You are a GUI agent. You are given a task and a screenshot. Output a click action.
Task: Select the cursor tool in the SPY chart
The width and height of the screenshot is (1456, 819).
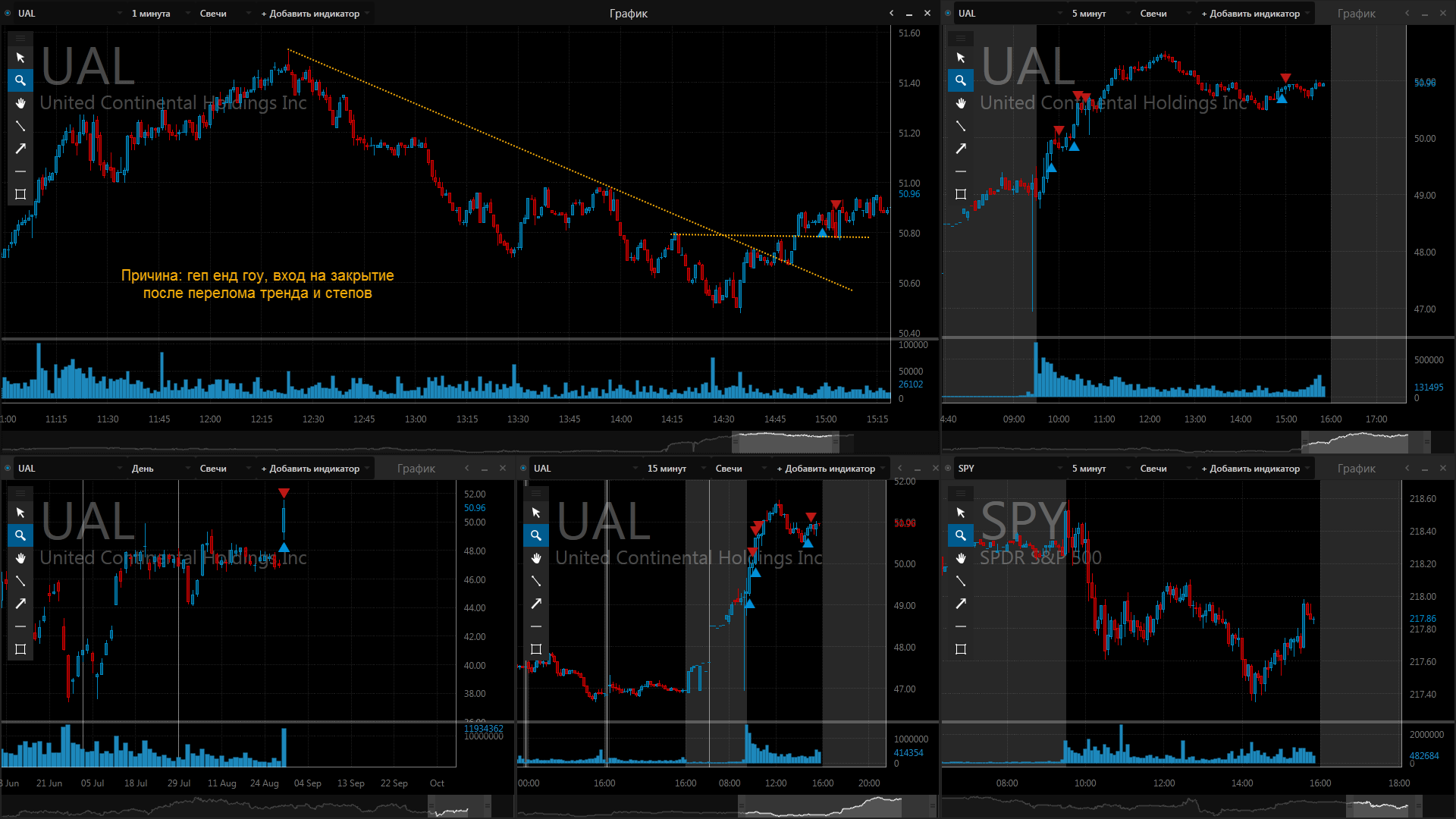tap(961, 513)
